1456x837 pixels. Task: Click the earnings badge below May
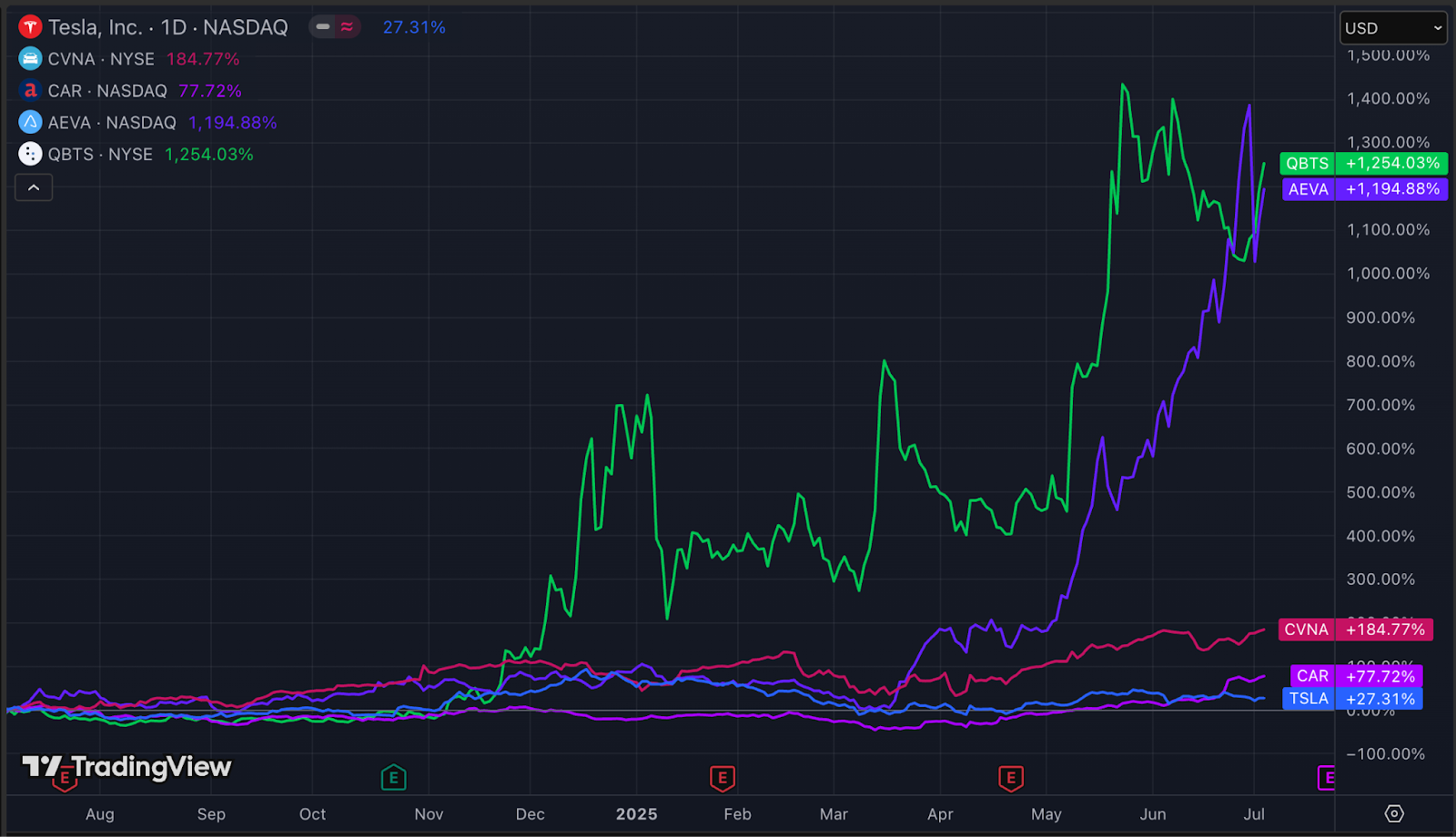[1010, 778]
